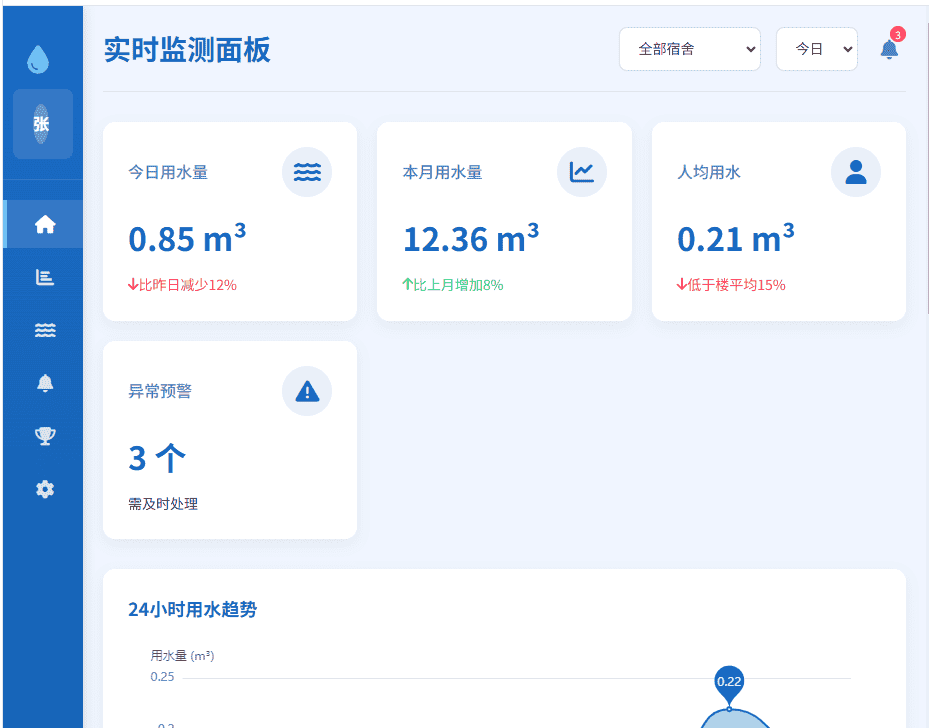Open the statistics bar-chart icon in sidebar
Viewport: 929px width, 728px height.
[43, 277]
